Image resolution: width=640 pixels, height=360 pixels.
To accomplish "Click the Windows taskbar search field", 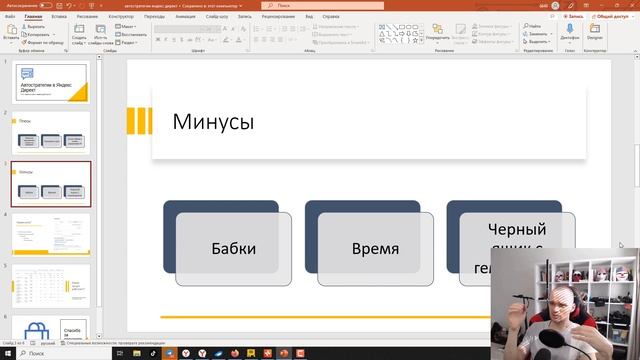I will coord(64,353).
